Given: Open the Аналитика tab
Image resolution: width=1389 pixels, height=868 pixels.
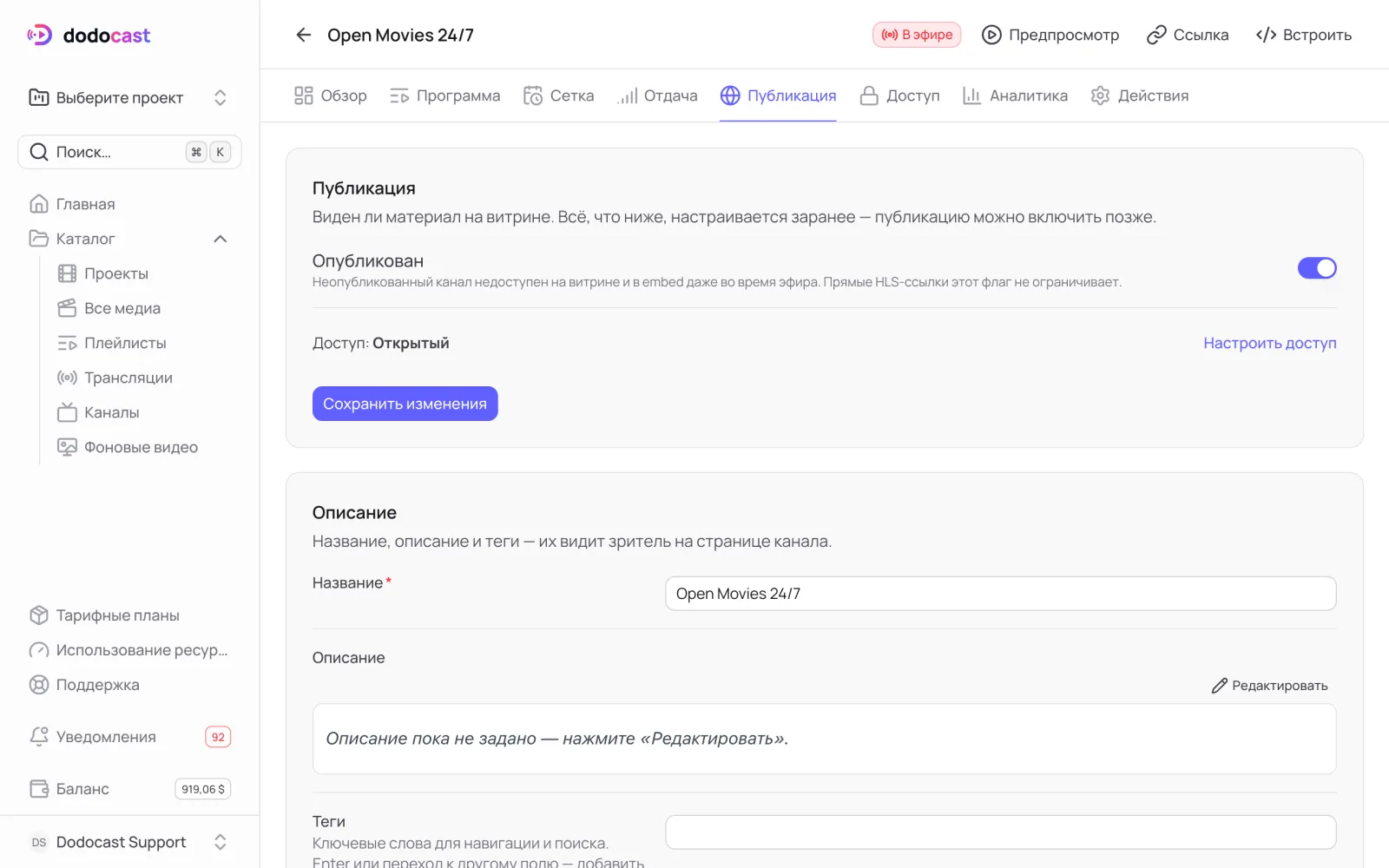Looking at the screenshot, I should [x=1015, y=95].
